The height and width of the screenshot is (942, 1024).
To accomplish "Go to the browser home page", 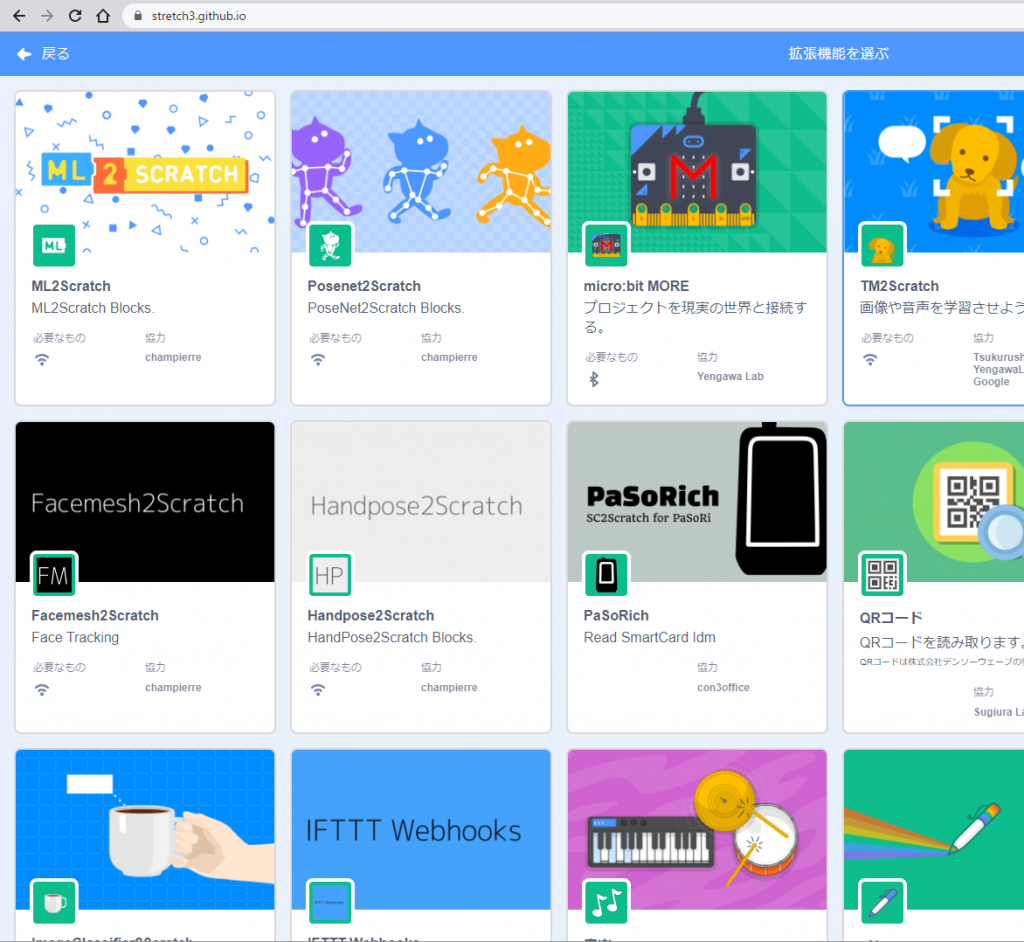I will 103,16.
